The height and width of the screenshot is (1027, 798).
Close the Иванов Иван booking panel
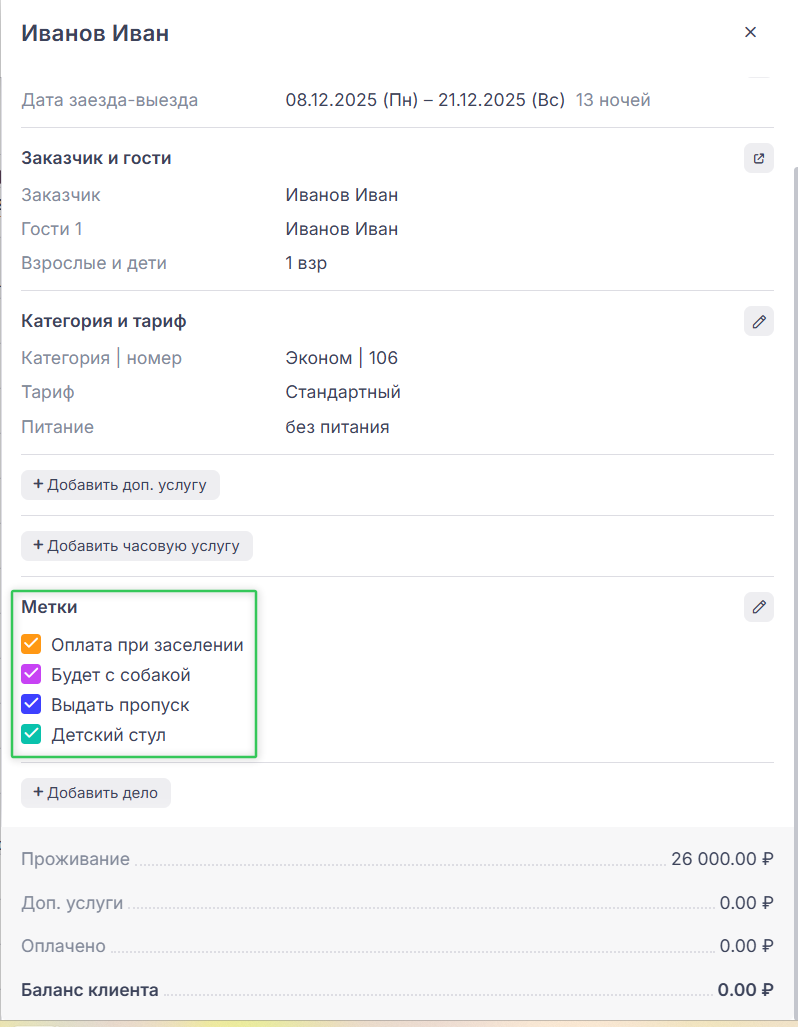tap(750, 32)
